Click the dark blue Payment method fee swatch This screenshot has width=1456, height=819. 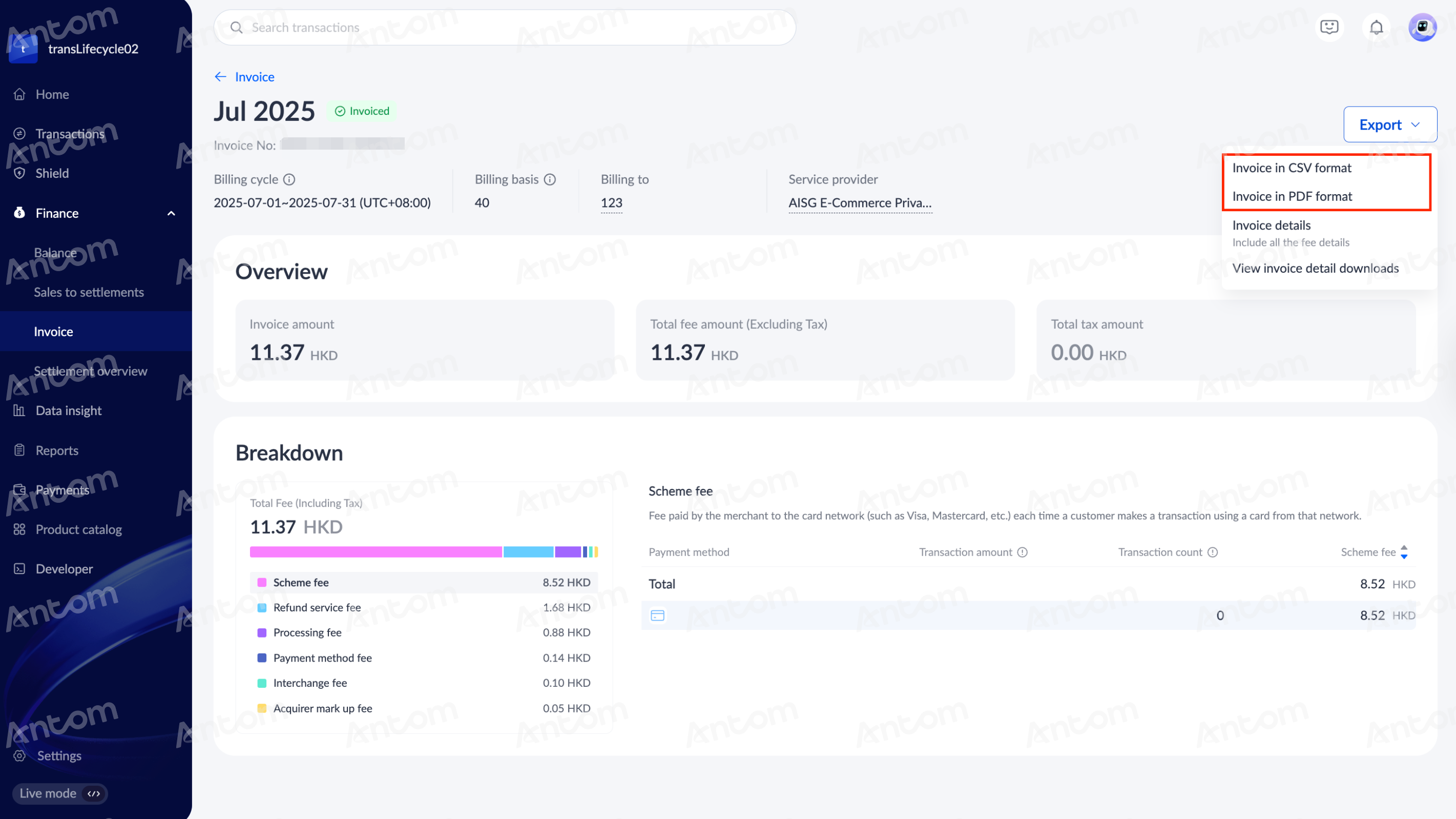262,658
